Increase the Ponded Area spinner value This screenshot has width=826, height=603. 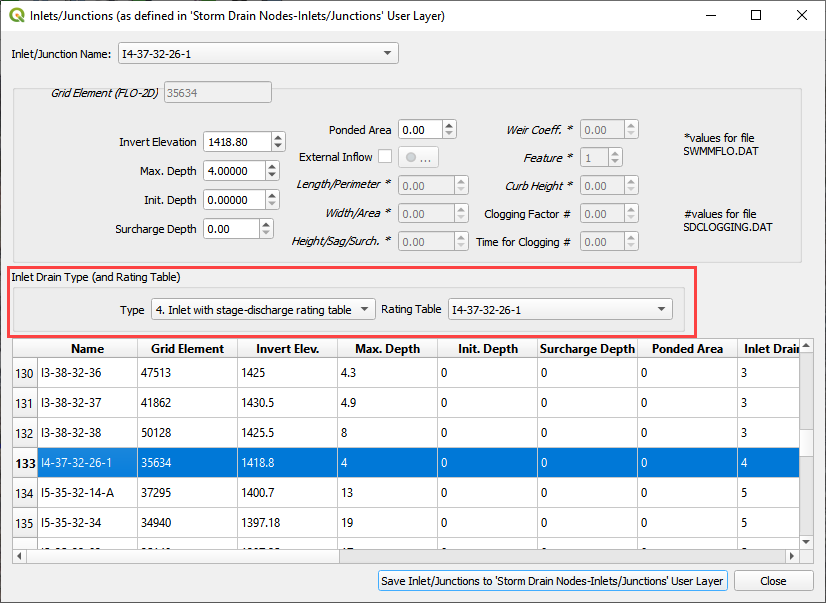pos(450,125)
